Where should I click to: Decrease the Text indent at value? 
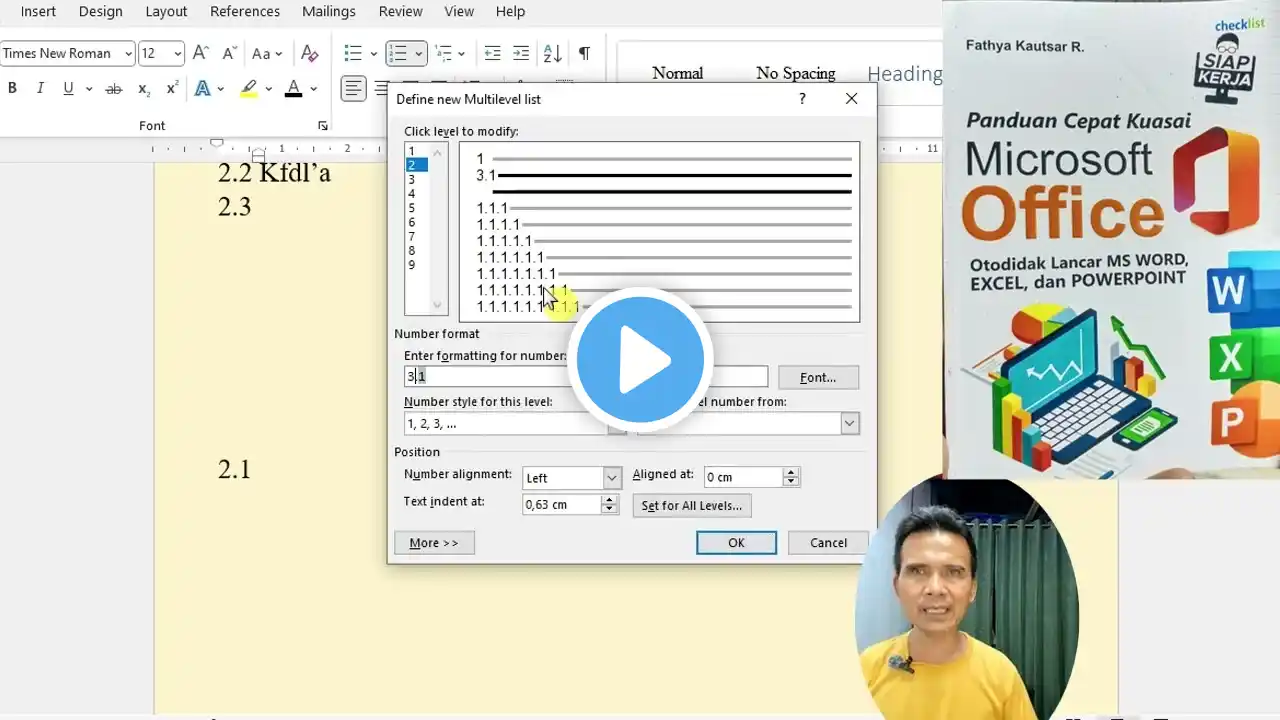click(x=609, y=510)
